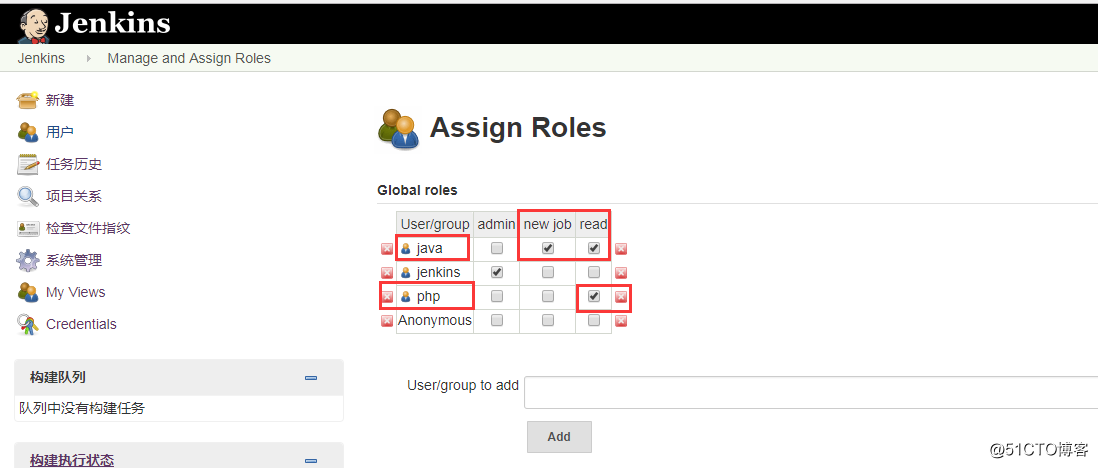The width and height of the screenshot is (1098, 468).
Task: Open the Credentials sidebar link
Action: (81, 324)
